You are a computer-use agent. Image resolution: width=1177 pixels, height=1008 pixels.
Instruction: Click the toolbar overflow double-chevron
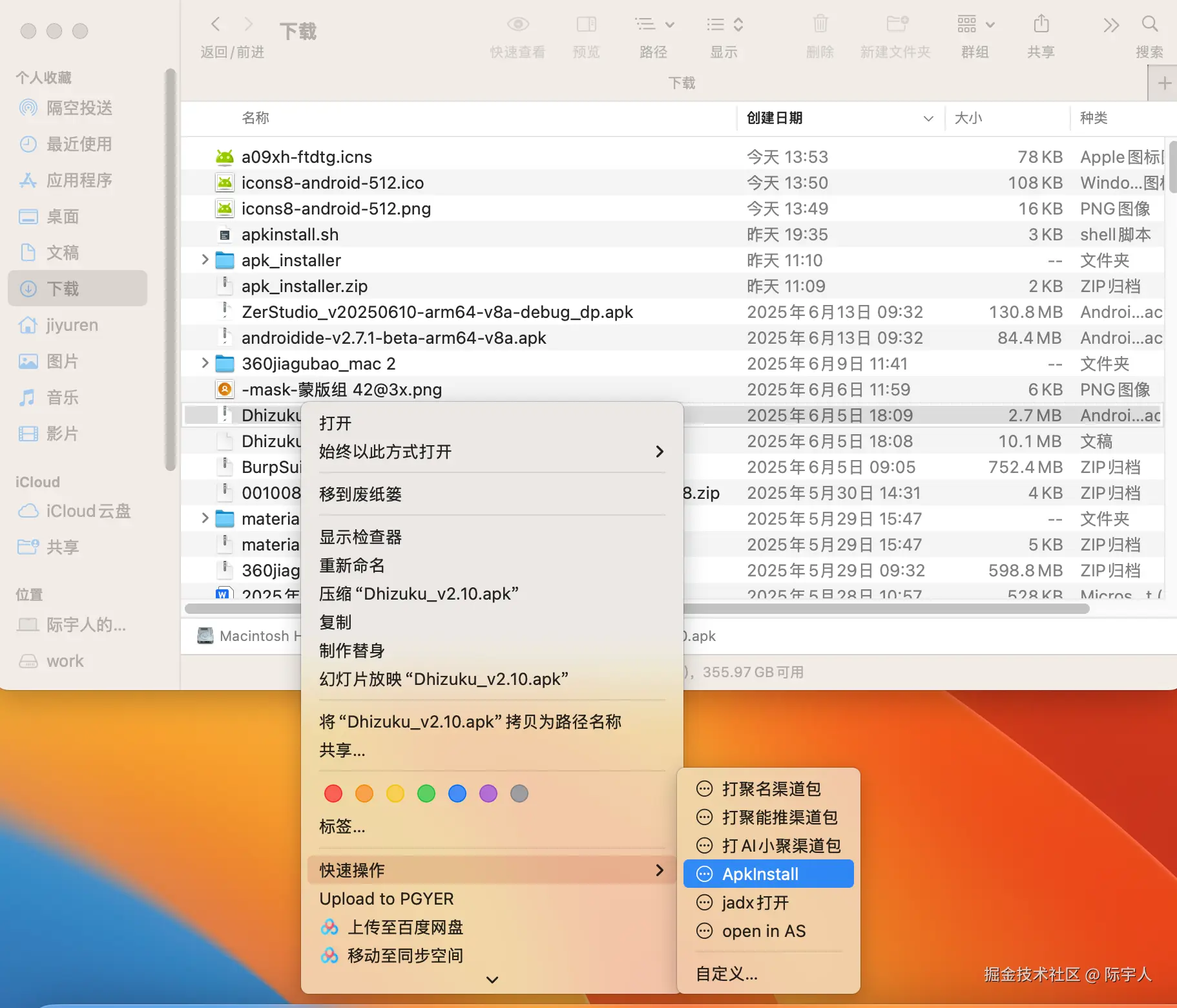[x=1111, y=25]
